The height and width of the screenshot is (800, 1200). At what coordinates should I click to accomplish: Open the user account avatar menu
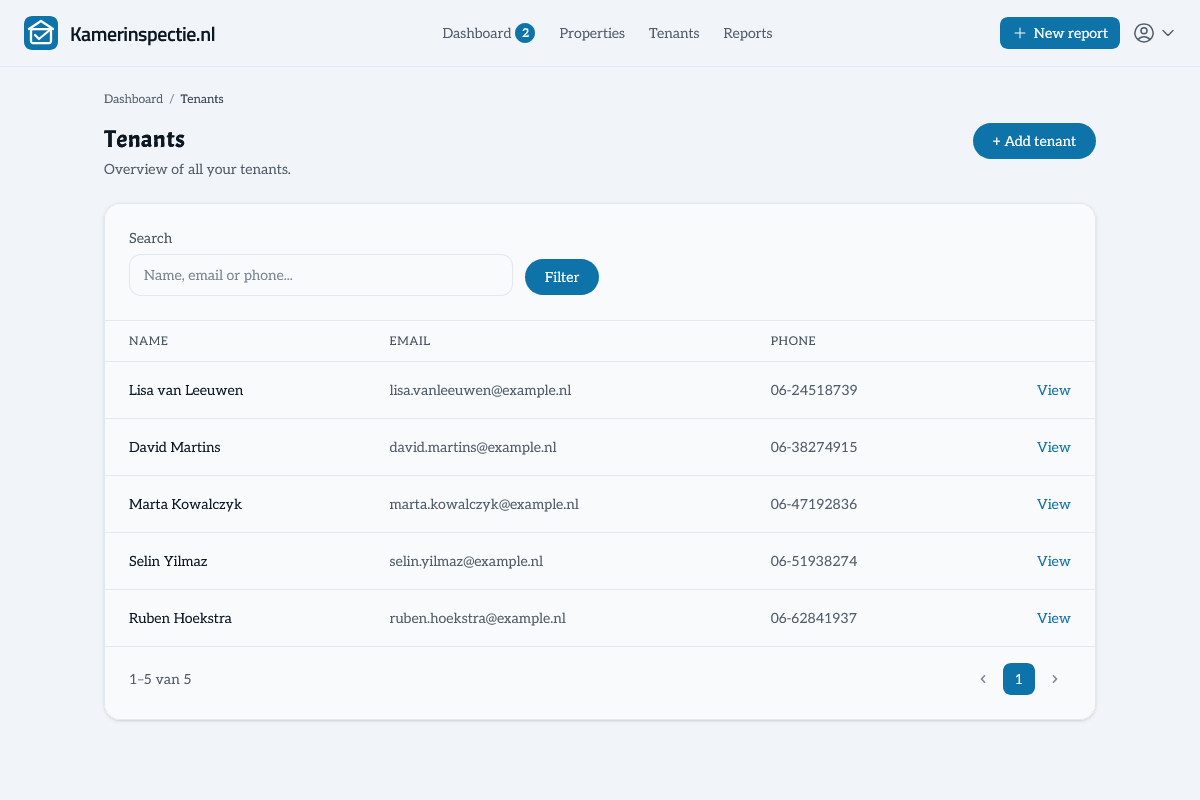point(1144,33)
